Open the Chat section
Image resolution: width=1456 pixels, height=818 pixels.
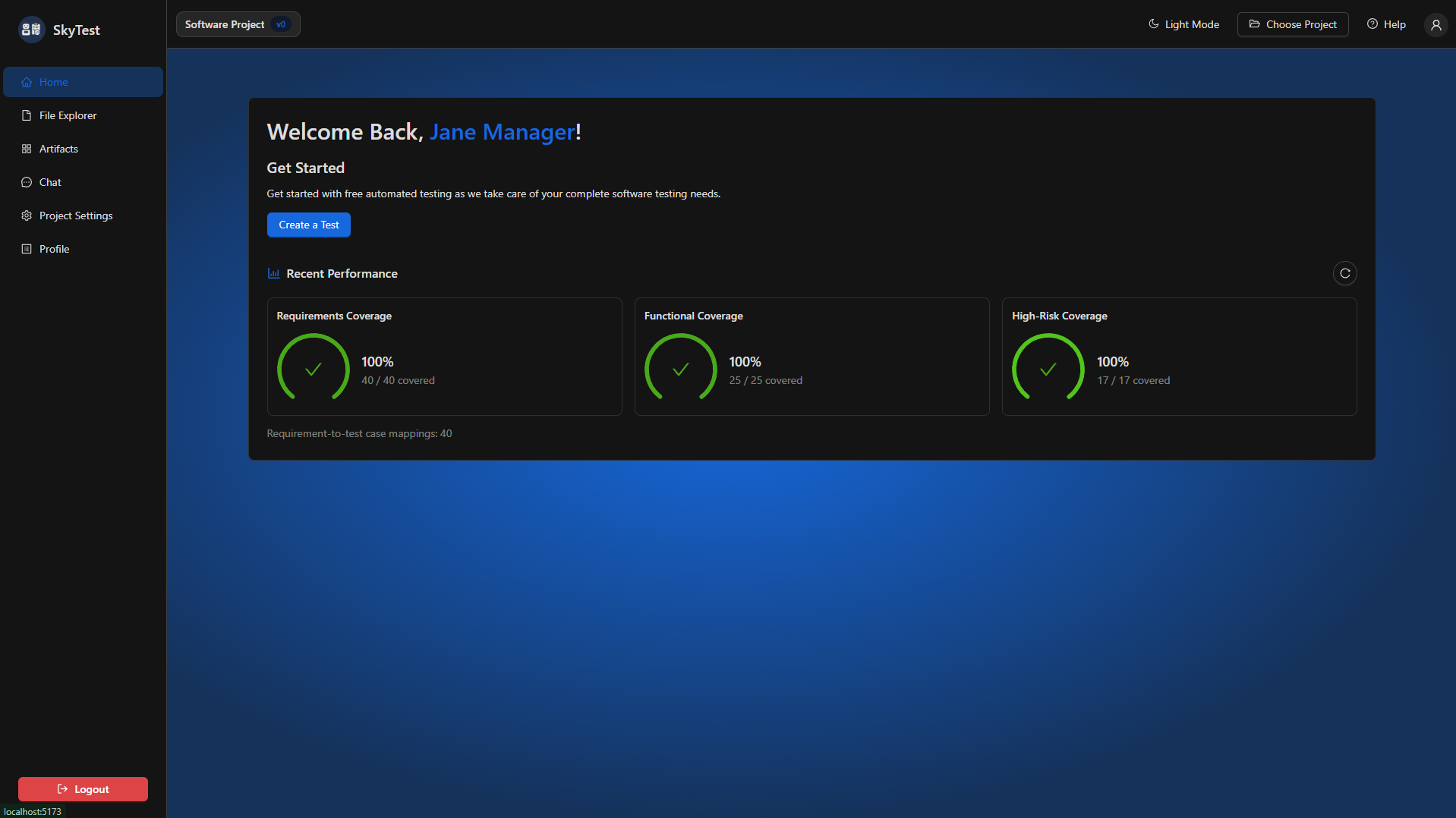pos(50,182)
